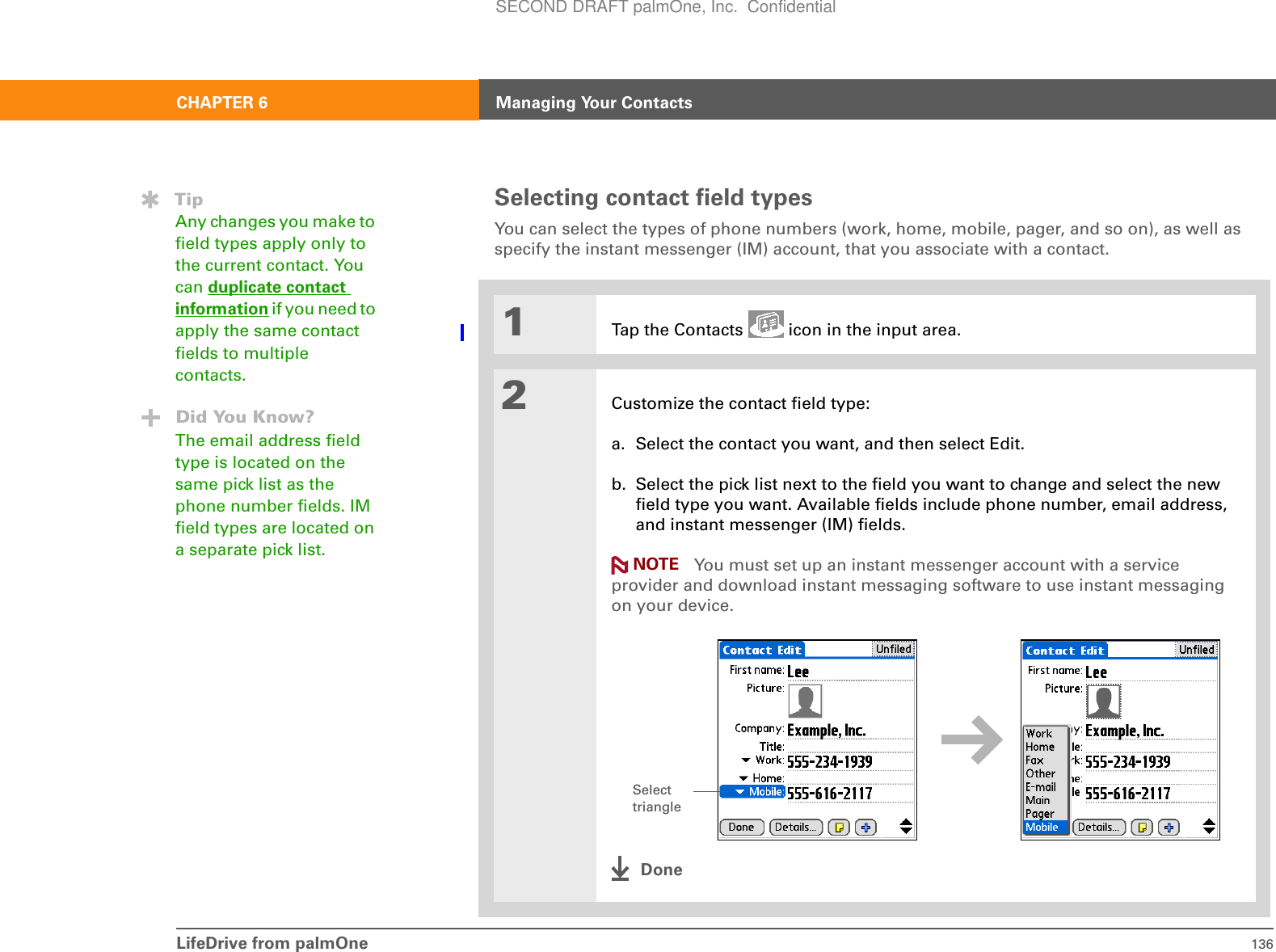The height and width of the screenshot is (952, 1276).
Task: Click the NOTE flag icon
Action: [620, 565]
